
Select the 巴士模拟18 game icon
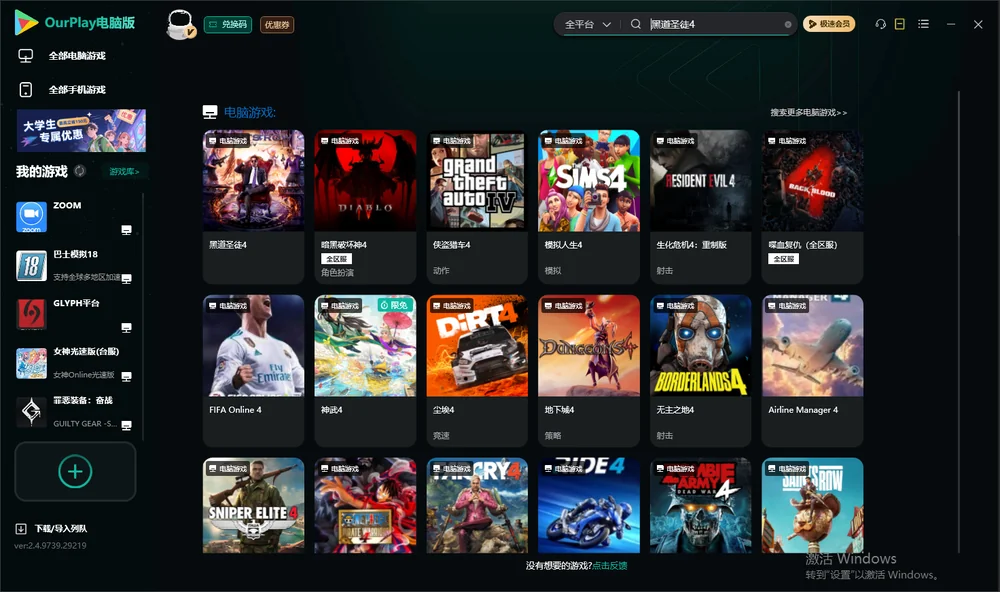coord(31,266)
